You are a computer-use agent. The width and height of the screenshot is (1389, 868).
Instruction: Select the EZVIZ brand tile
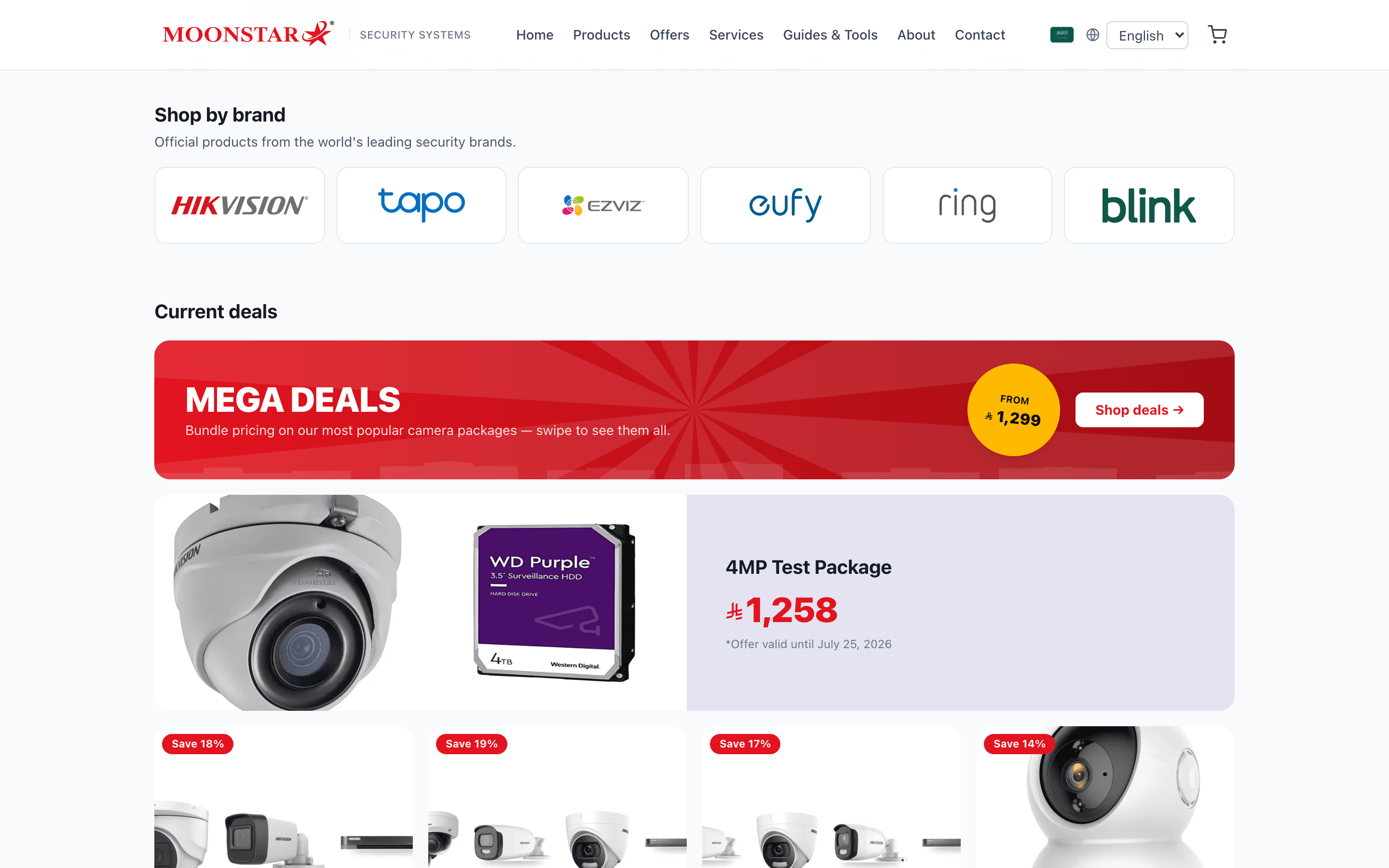pos(603,205)
